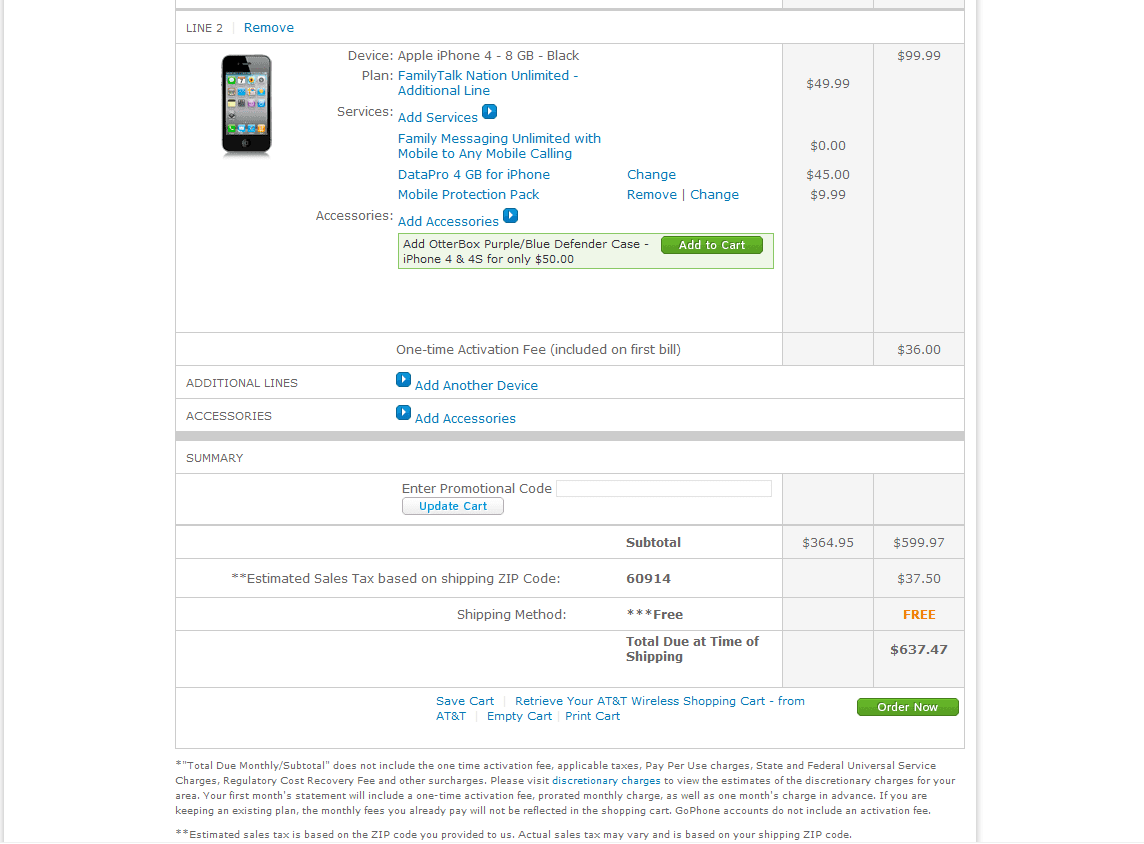
Task: Open the discretionary charges link
Action: [606, 781]
